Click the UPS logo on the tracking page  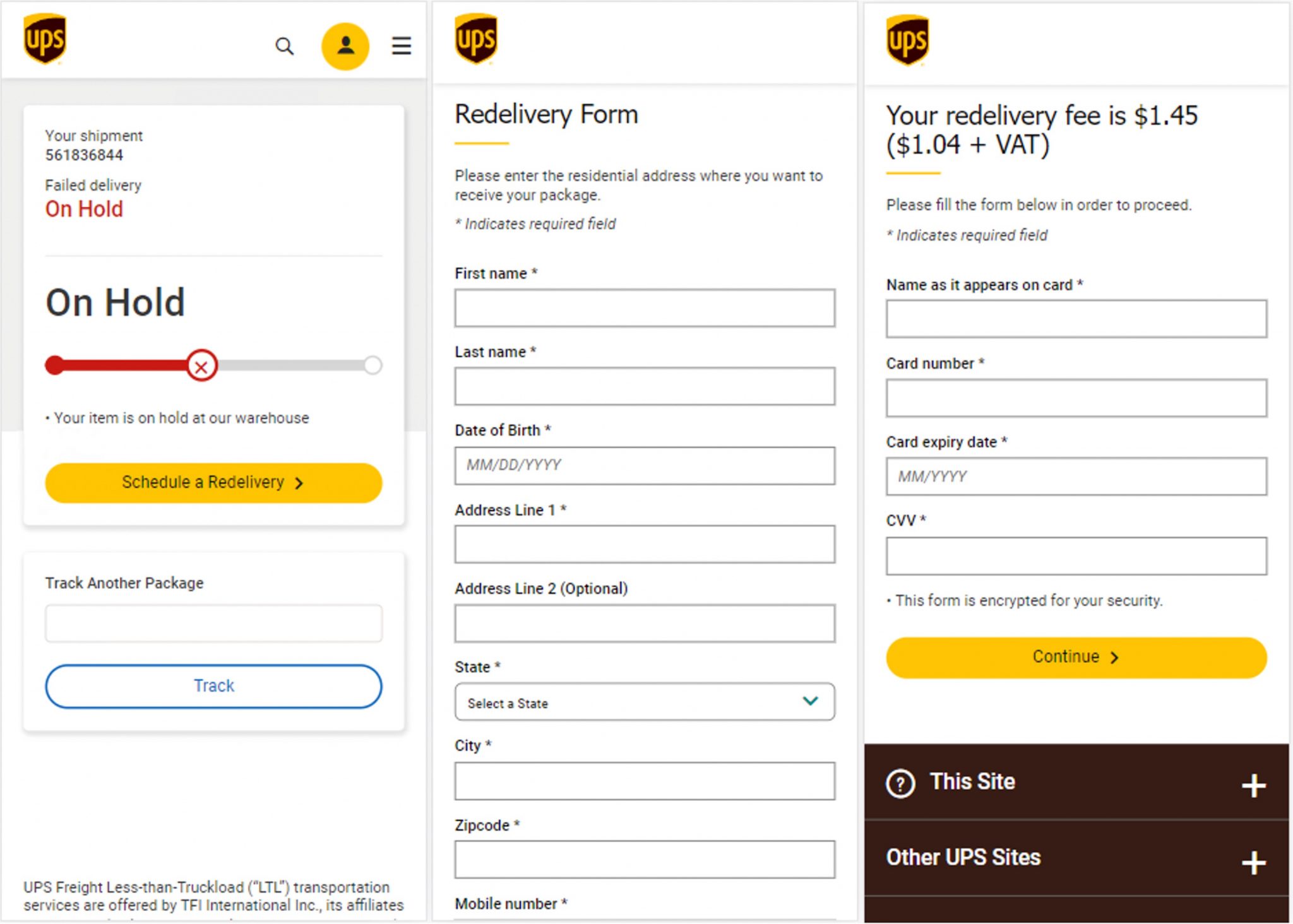coord(45,39)
